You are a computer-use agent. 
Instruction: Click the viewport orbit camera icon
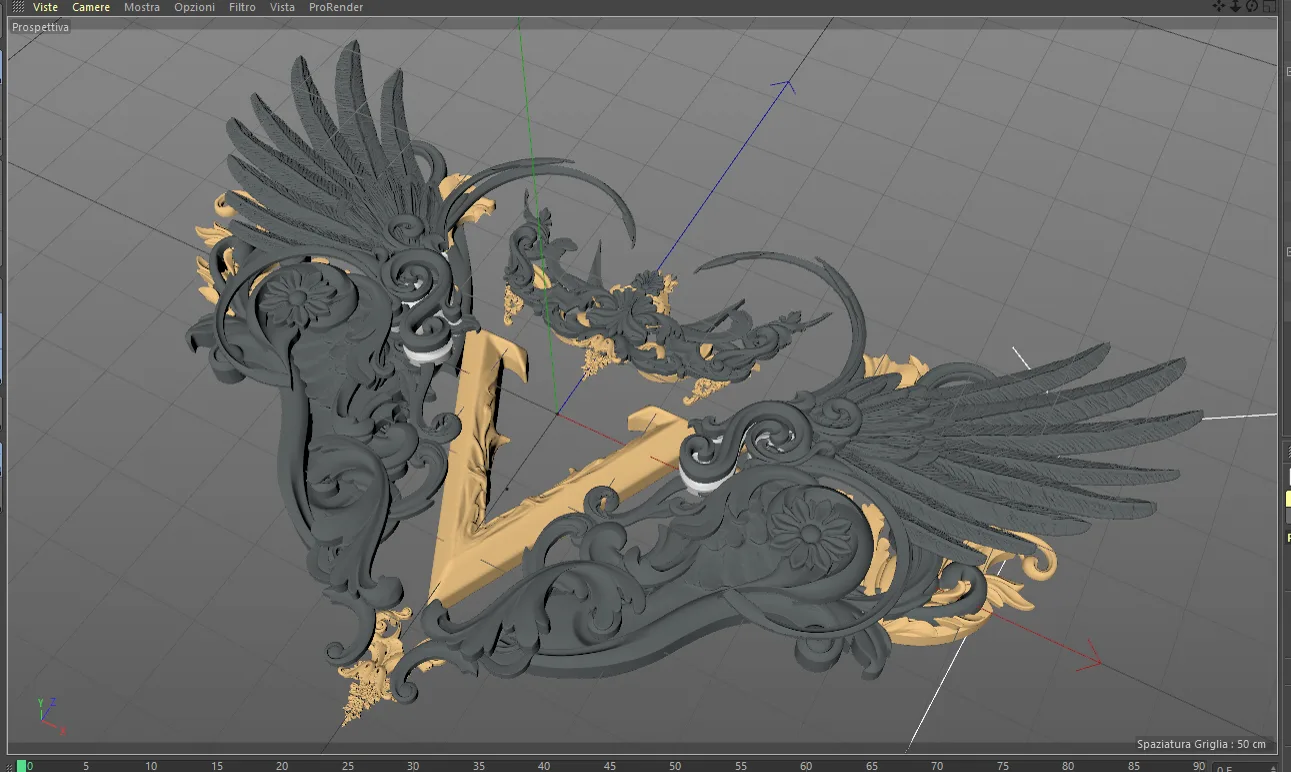[1251, 6]
